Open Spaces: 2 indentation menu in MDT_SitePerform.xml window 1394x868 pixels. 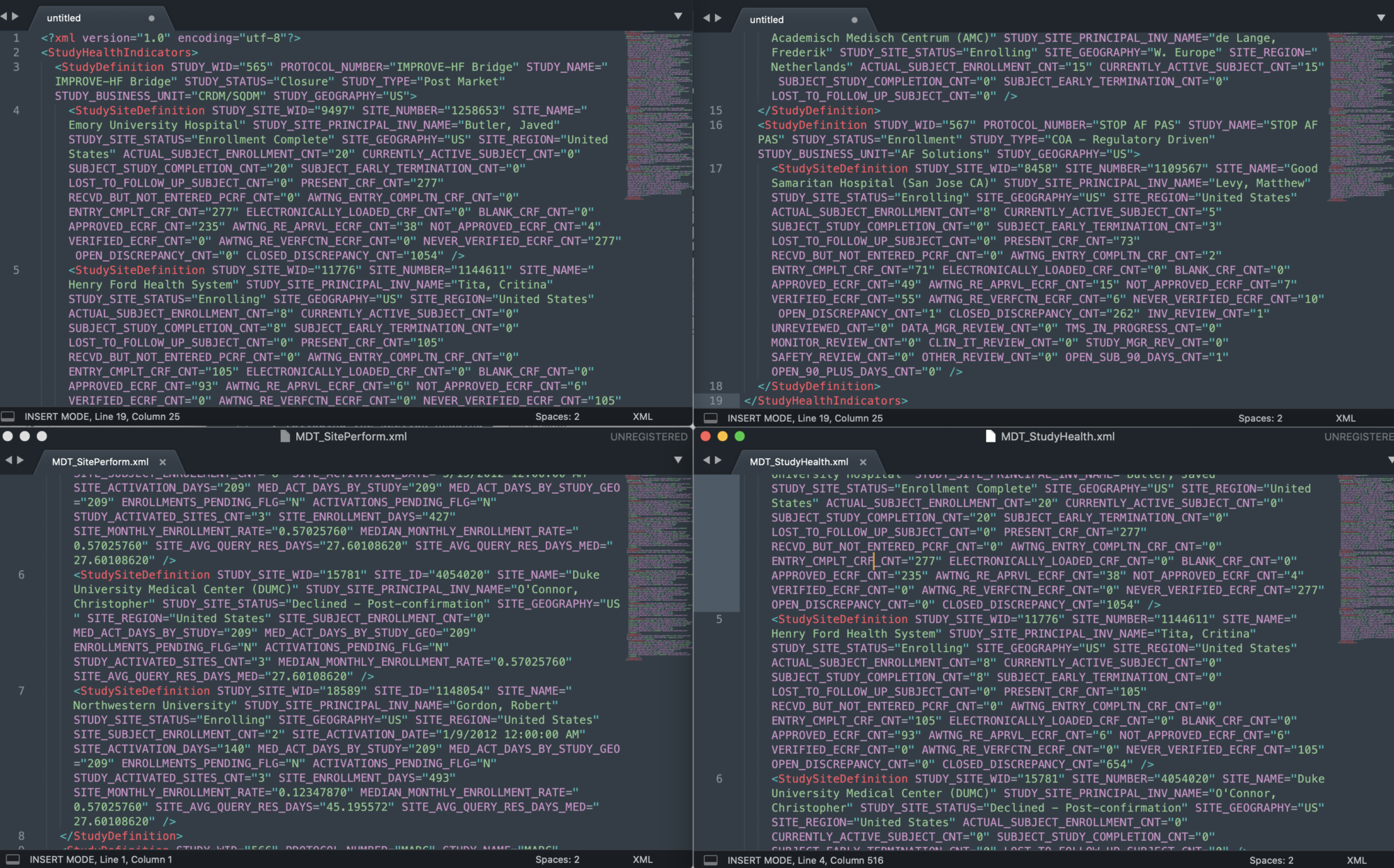coord(558,860)
